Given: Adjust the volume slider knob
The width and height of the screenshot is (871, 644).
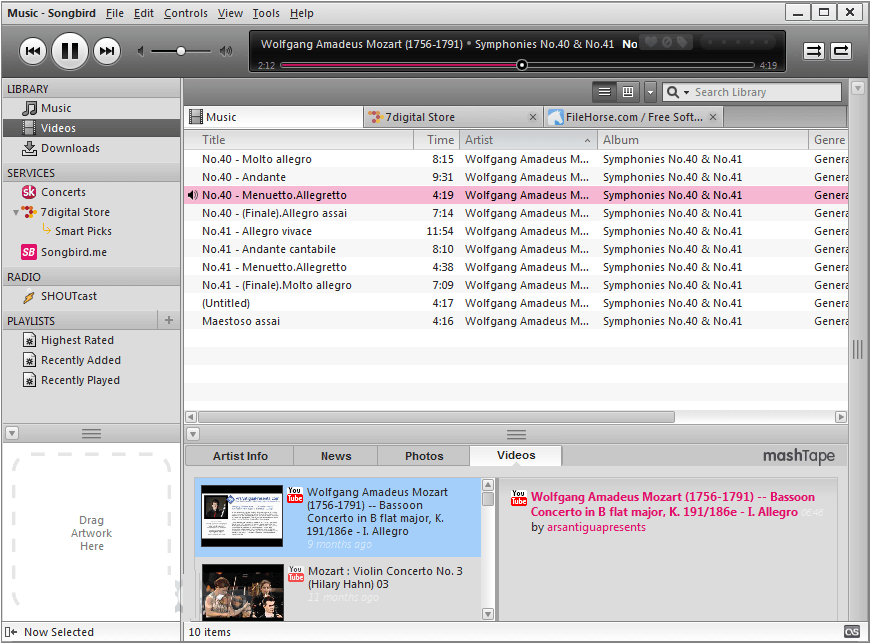Looking at the screenshot, I should [x=181, y=51].
